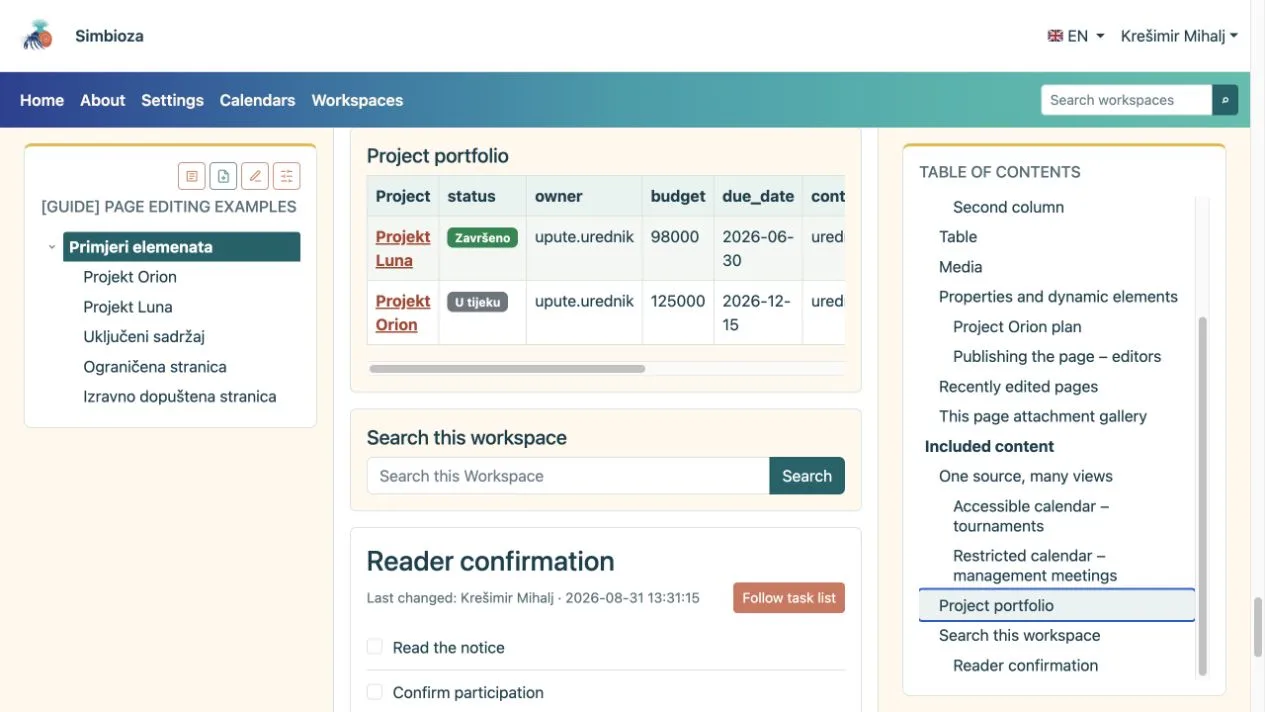This screenshot has width=1265, height=712.
Task: Click the budget value 125000
Action: 678,301
